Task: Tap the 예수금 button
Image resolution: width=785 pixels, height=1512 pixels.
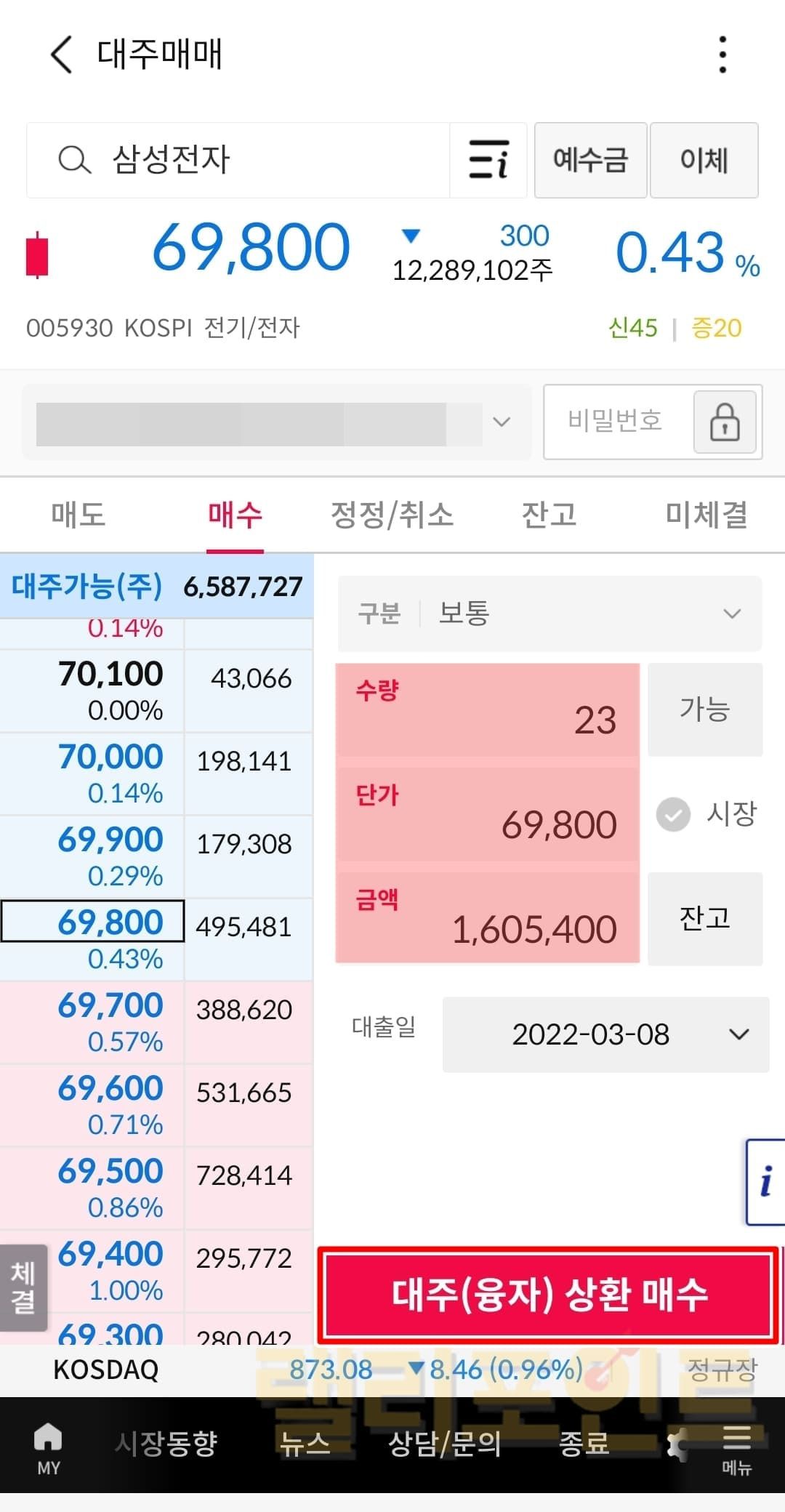Action: point(590,160)
